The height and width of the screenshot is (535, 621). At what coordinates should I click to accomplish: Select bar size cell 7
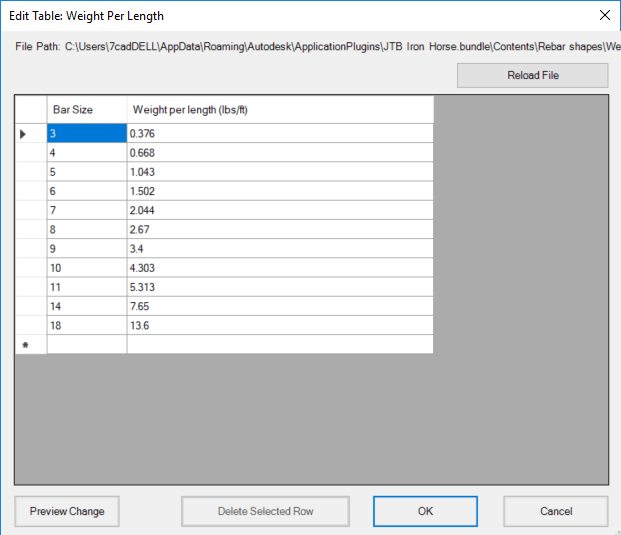[x=87, y=210]
